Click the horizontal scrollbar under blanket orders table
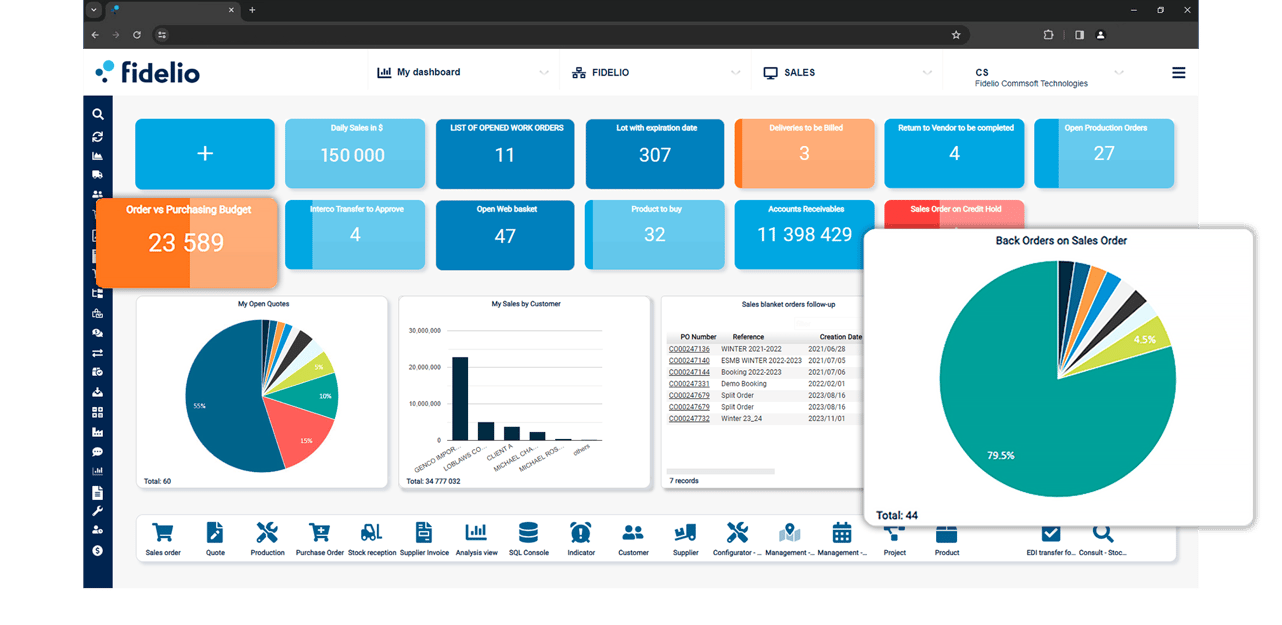1282x625 pixels. pos(720,471)
